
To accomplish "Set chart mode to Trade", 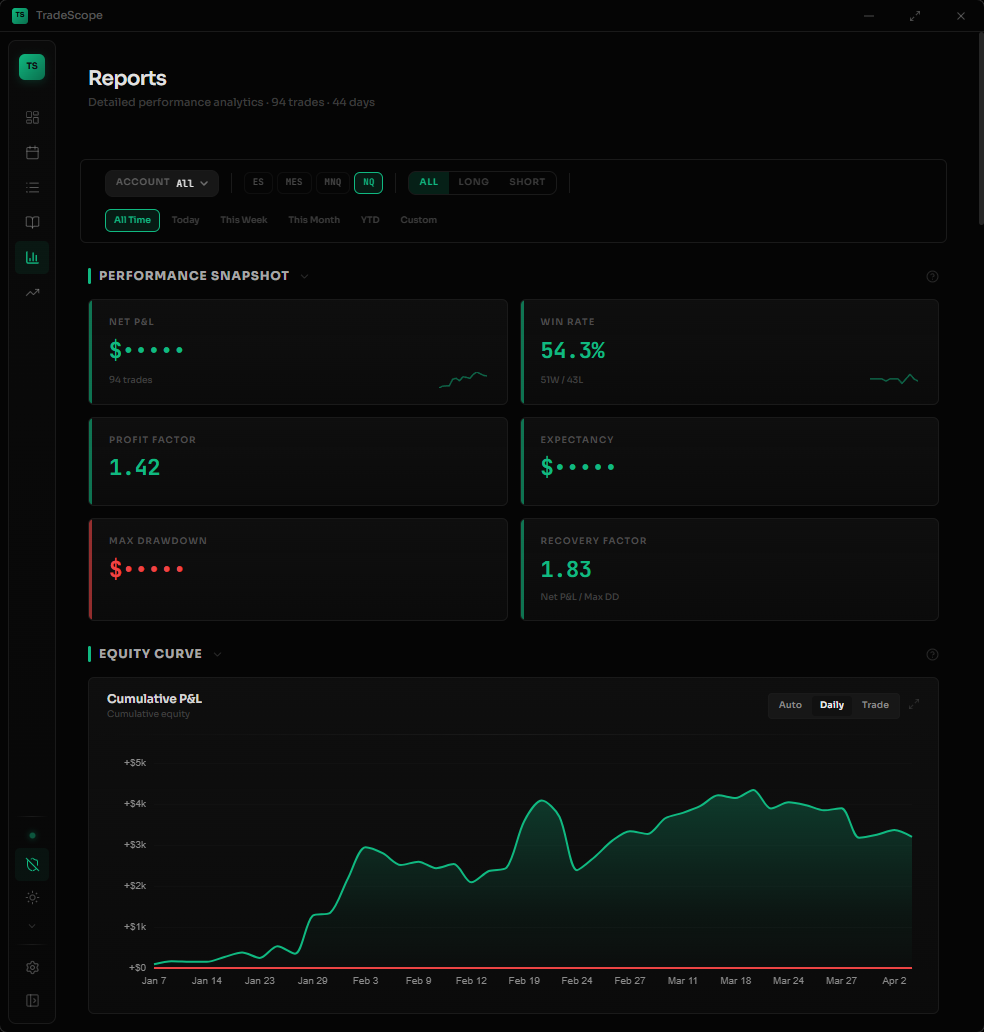I will [875, 705].
